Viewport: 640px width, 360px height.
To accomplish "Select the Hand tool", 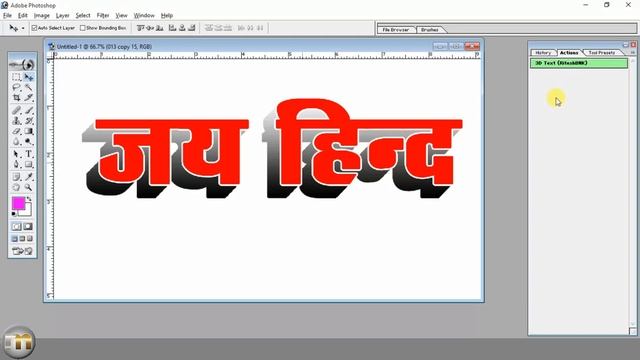I will [16, 187].
